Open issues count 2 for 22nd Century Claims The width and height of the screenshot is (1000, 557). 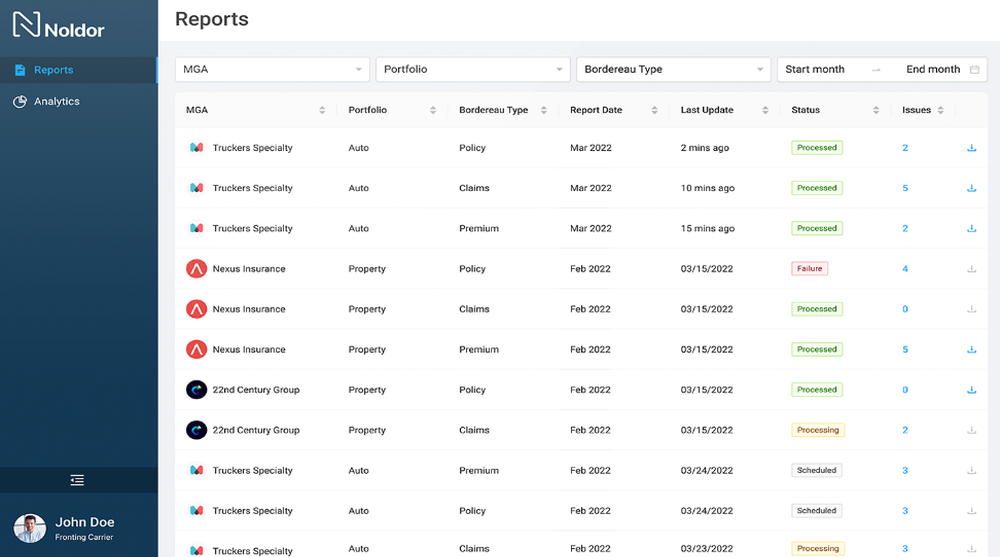pyautogui.click(x=905, y=430)
